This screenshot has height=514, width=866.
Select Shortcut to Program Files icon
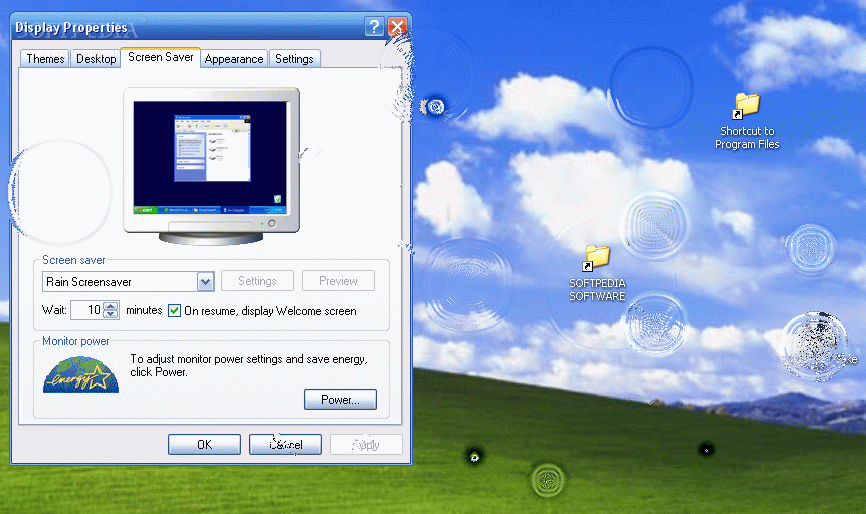tap(747, 122)
